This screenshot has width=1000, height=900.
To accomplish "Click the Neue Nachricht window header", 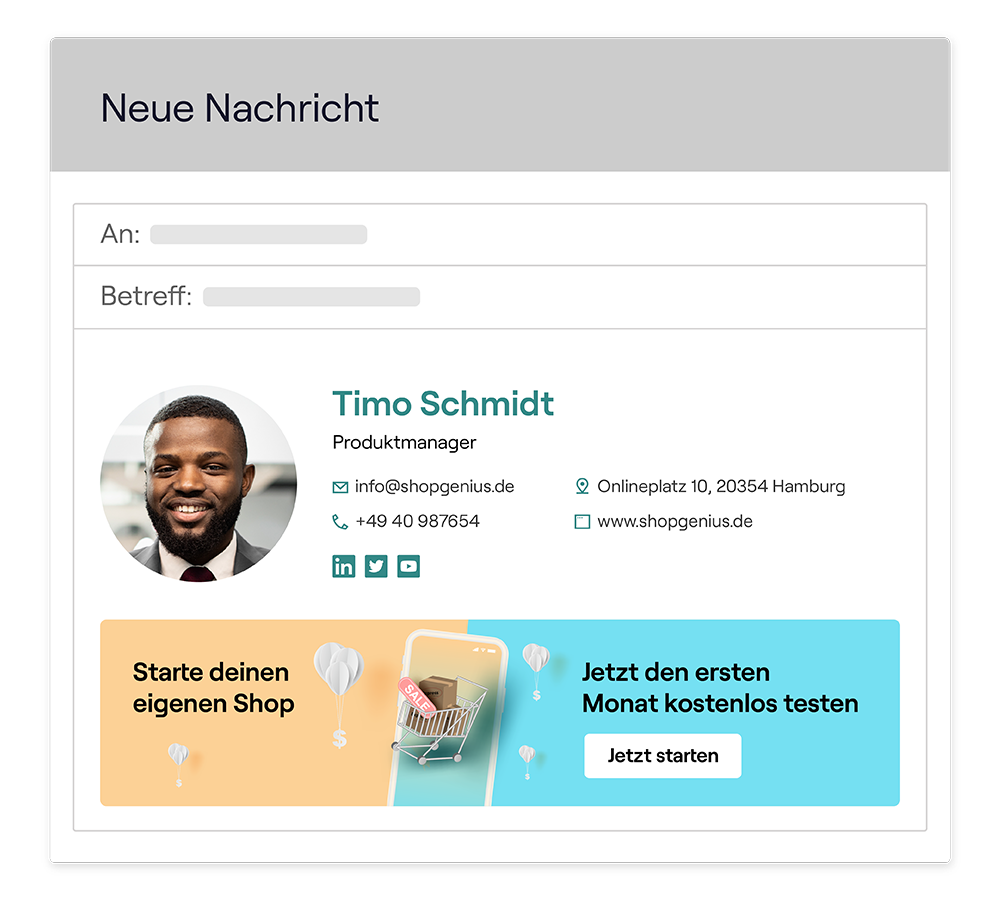I will point(500,105).
